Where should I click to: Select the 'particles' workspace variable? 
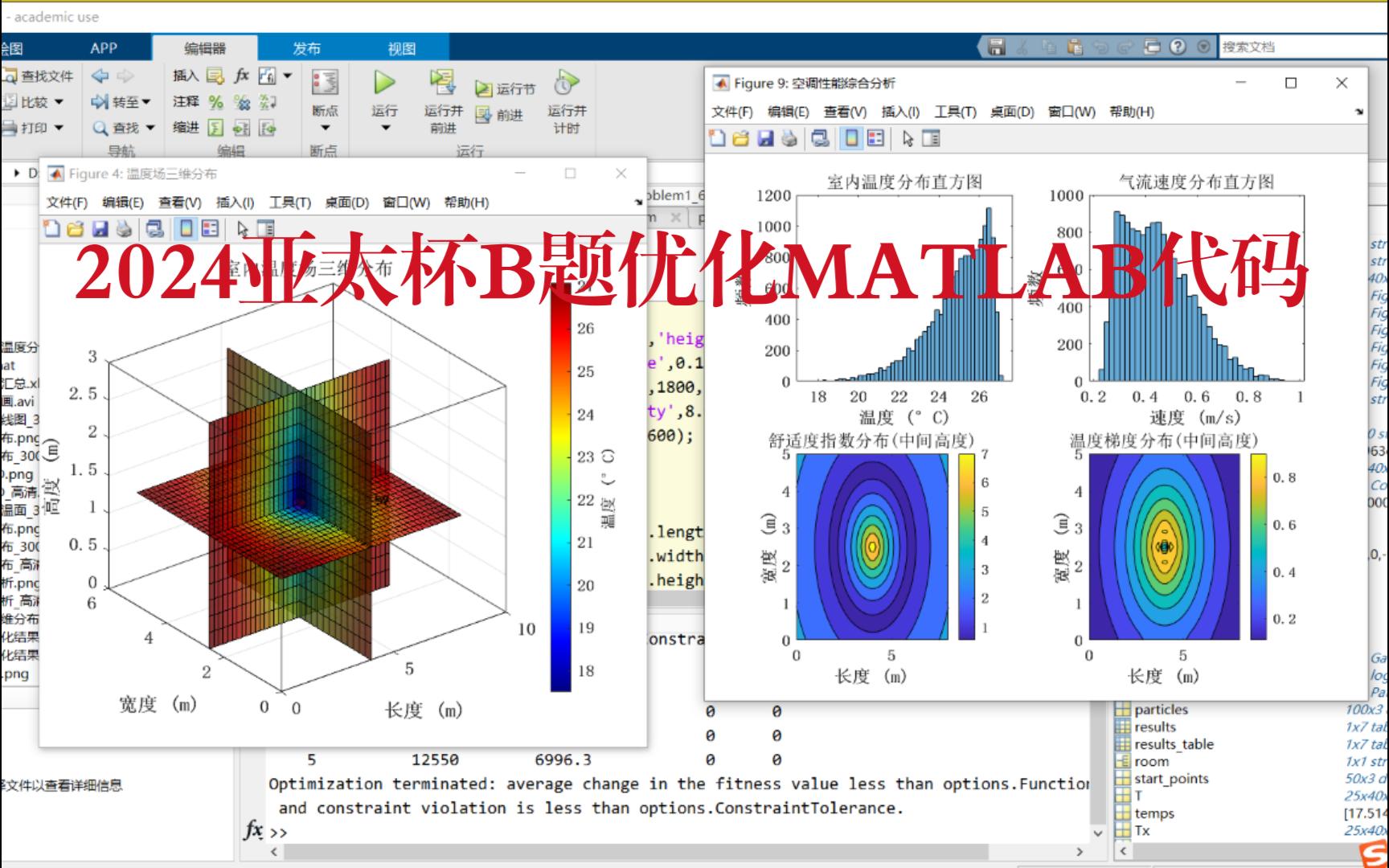[1161, 709]
